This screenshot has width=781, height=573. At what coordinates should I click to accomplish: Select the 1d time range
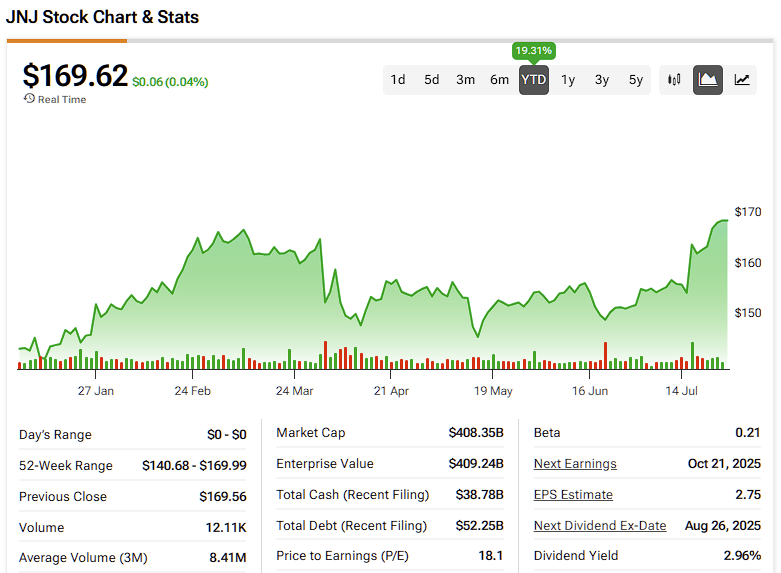(397, 80)
